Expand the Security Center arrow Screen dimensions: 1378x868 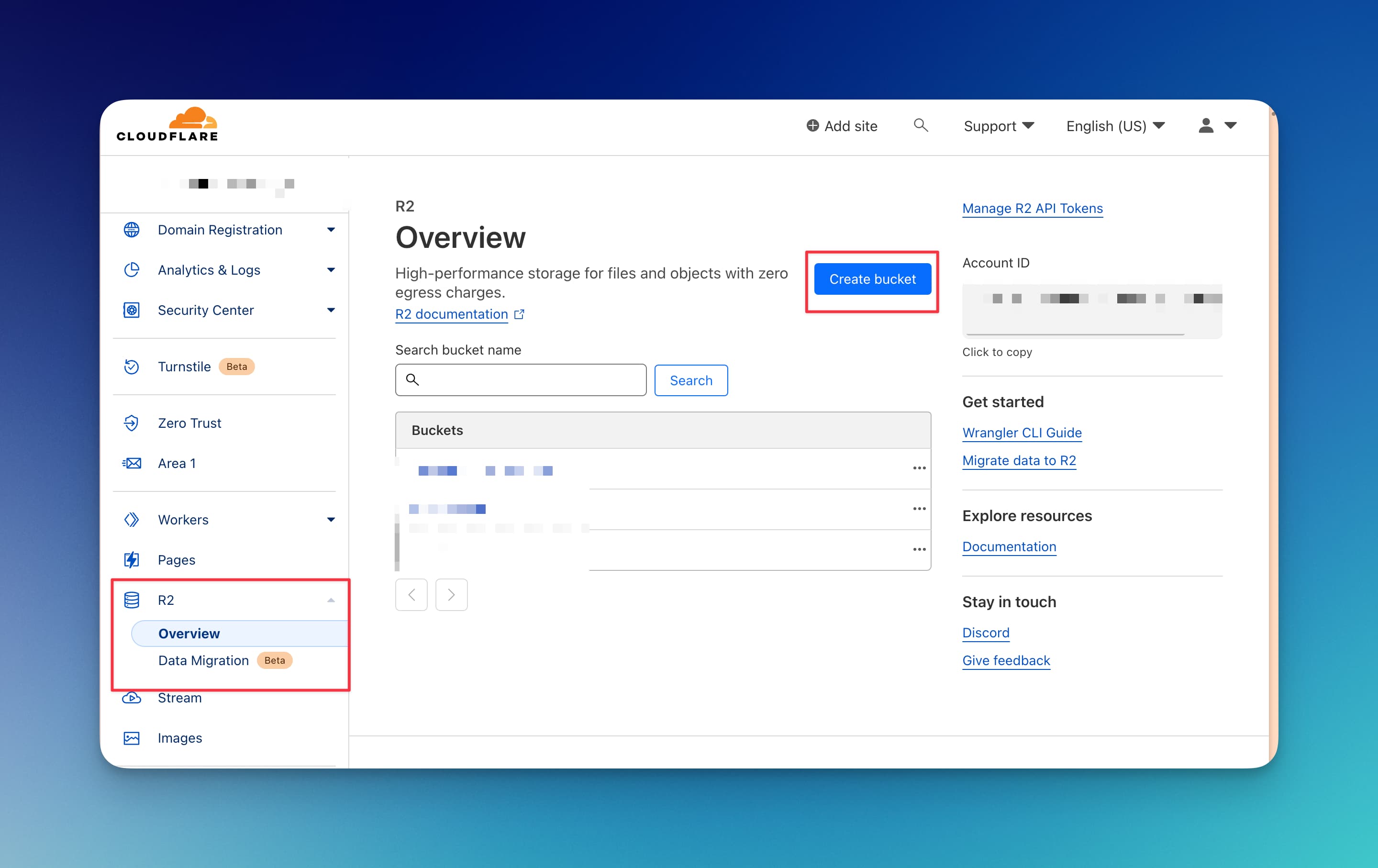[331, 310]
